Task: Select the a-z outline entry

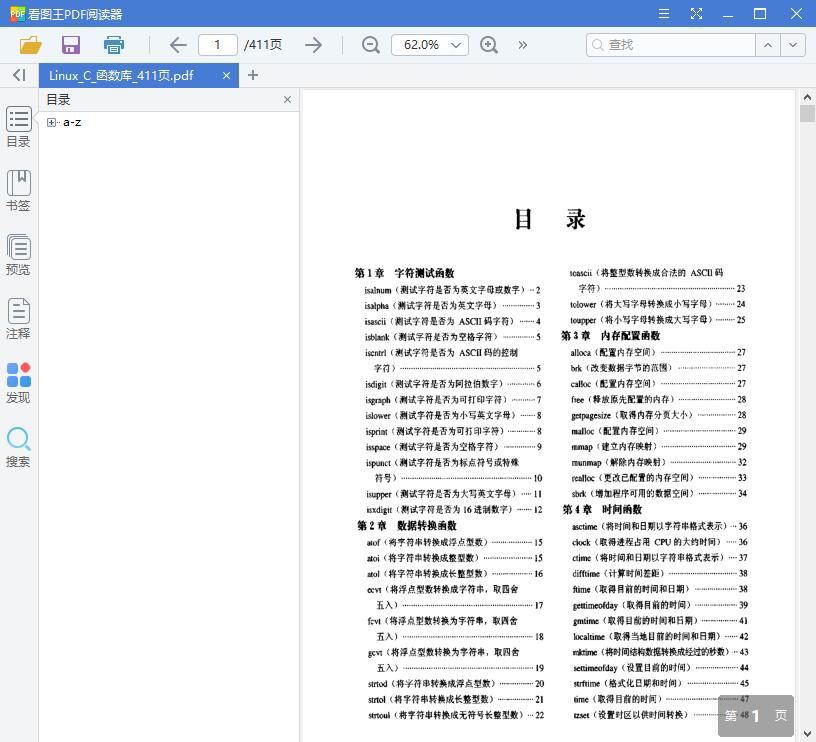Action: (72, 122)
